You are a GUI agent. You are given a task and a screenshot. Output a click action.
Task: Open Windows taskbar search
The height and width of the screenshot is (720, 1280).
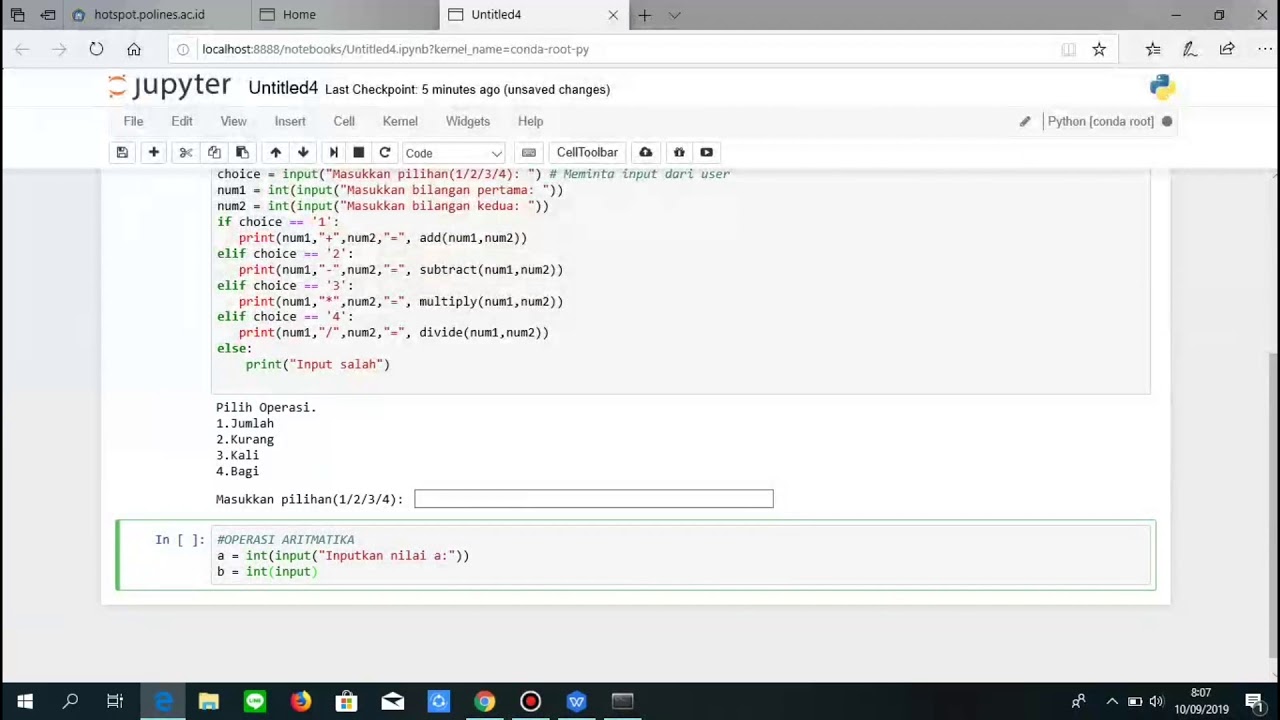70,701
